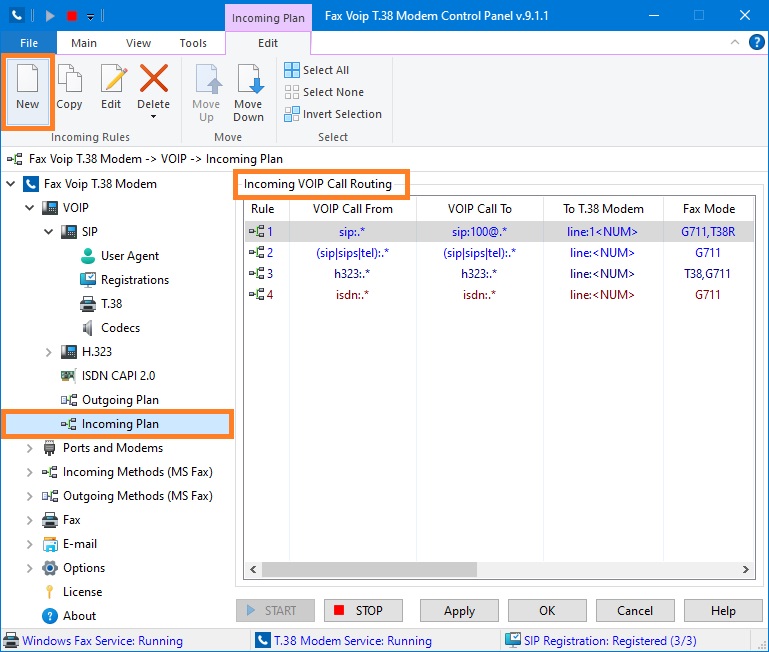Expand Outgoing Methods (MS Fax) node

(29, 496)
